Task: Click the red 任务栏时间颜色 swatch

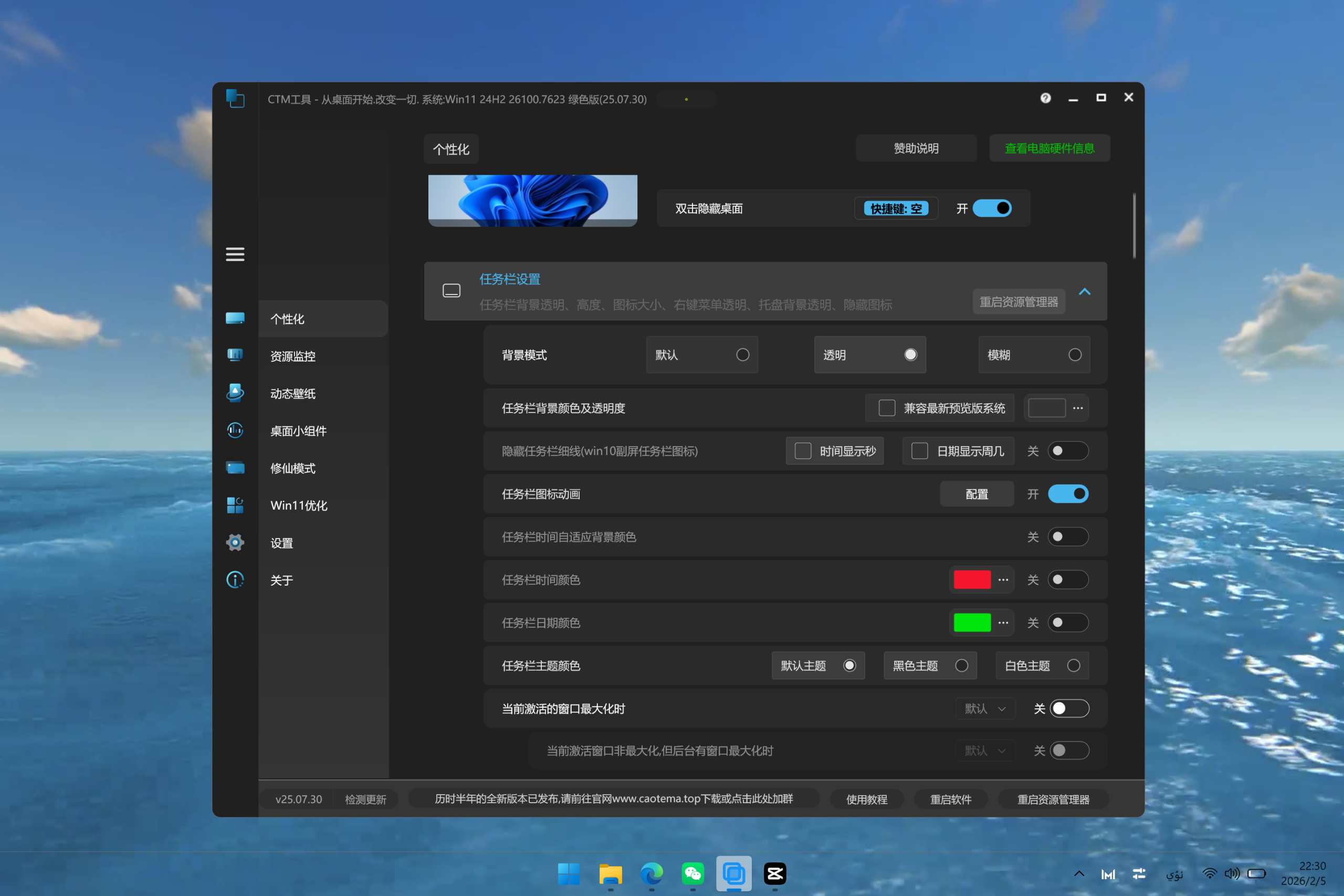Action: 972,579
